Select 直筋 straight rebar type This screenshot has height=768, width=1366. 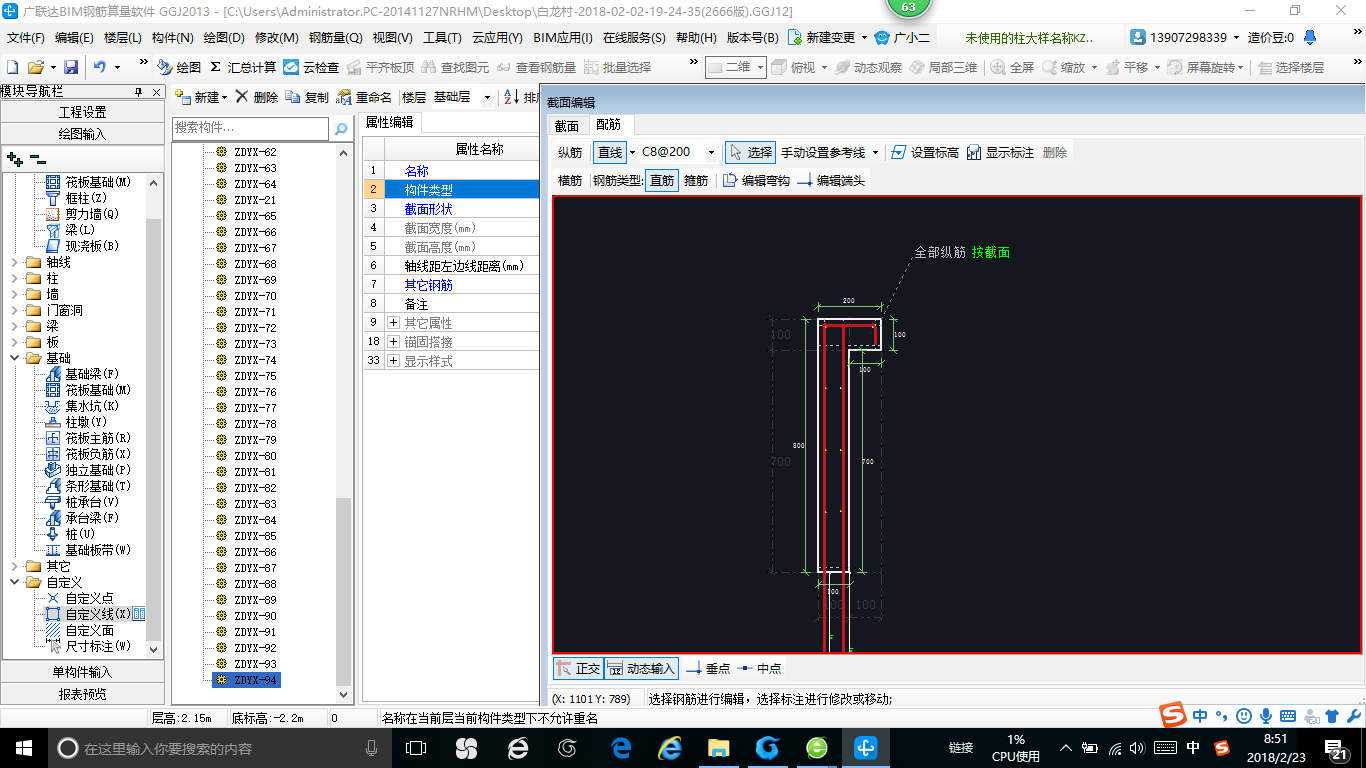(661, 180)
